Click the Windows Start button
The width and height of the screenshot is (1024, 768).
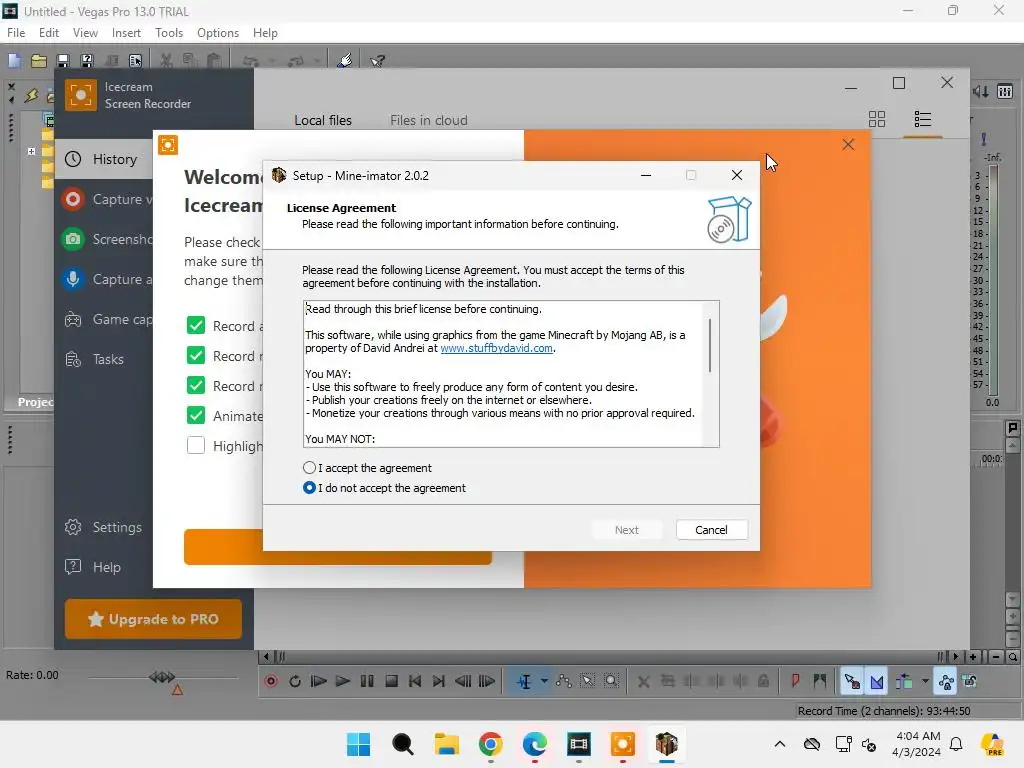click(358, 744)
